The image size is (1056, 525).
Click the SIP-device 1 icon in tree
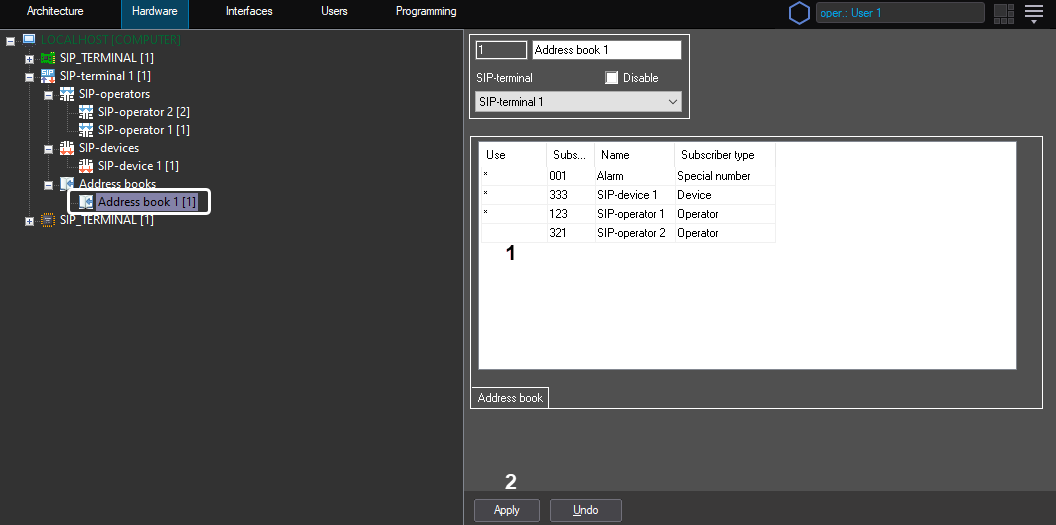point(86,166)
